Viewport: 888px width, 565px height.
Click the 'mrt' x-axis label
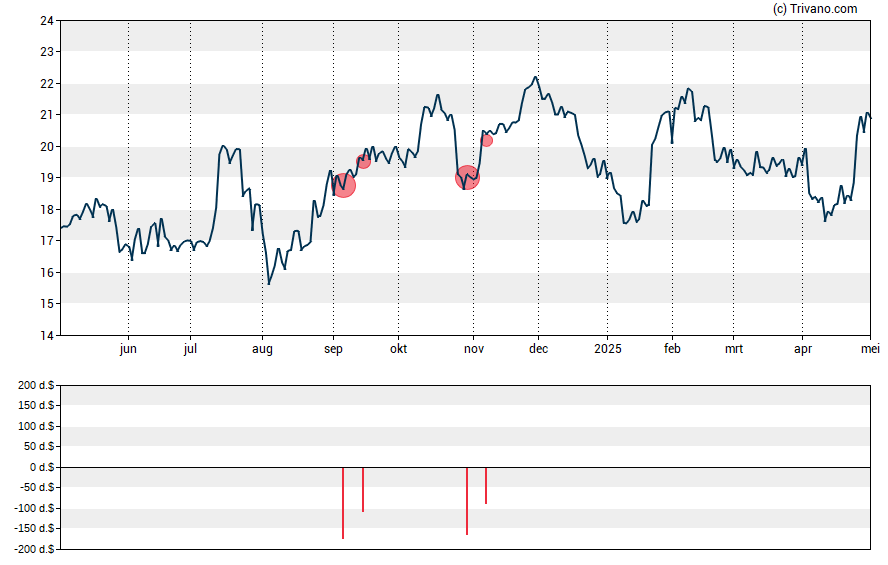coord(734,349)
